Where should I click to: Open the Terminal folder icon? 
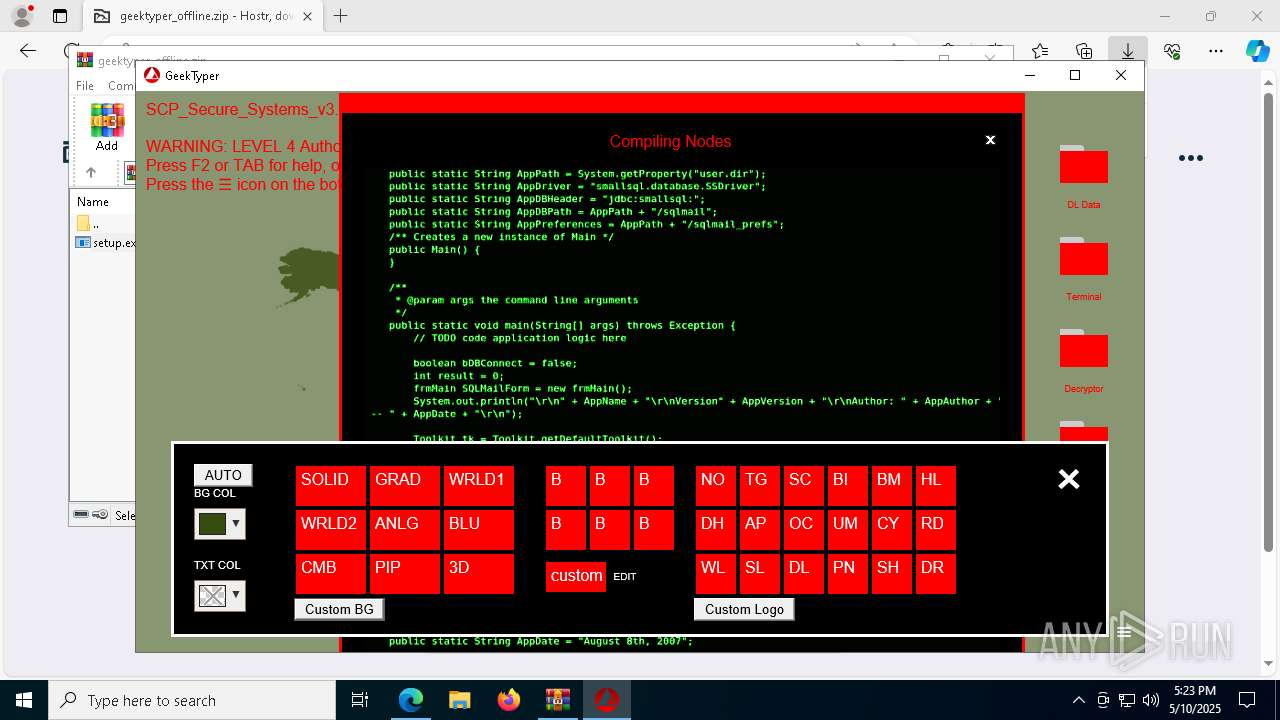1083,258
